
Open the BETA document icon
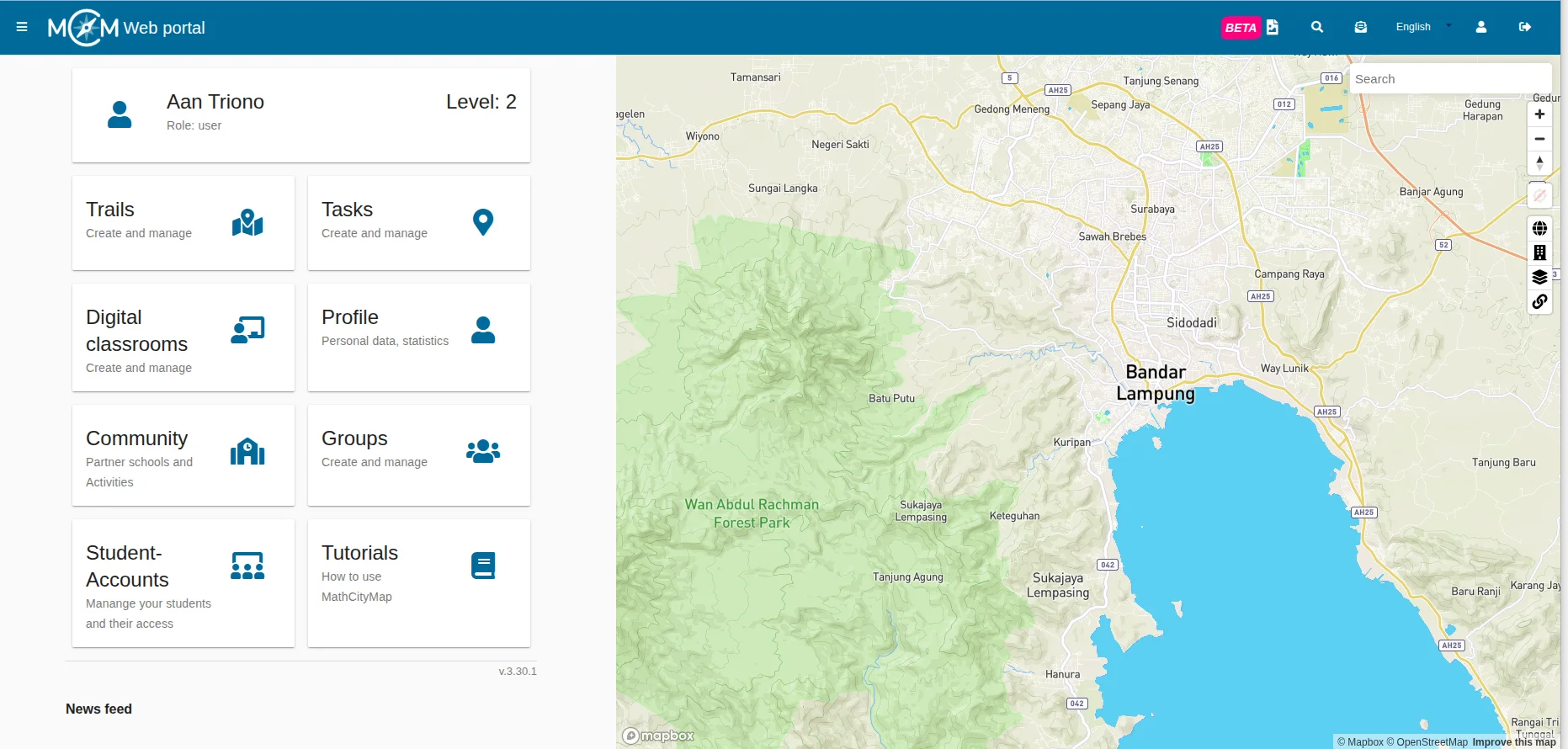coord(1273,27)
